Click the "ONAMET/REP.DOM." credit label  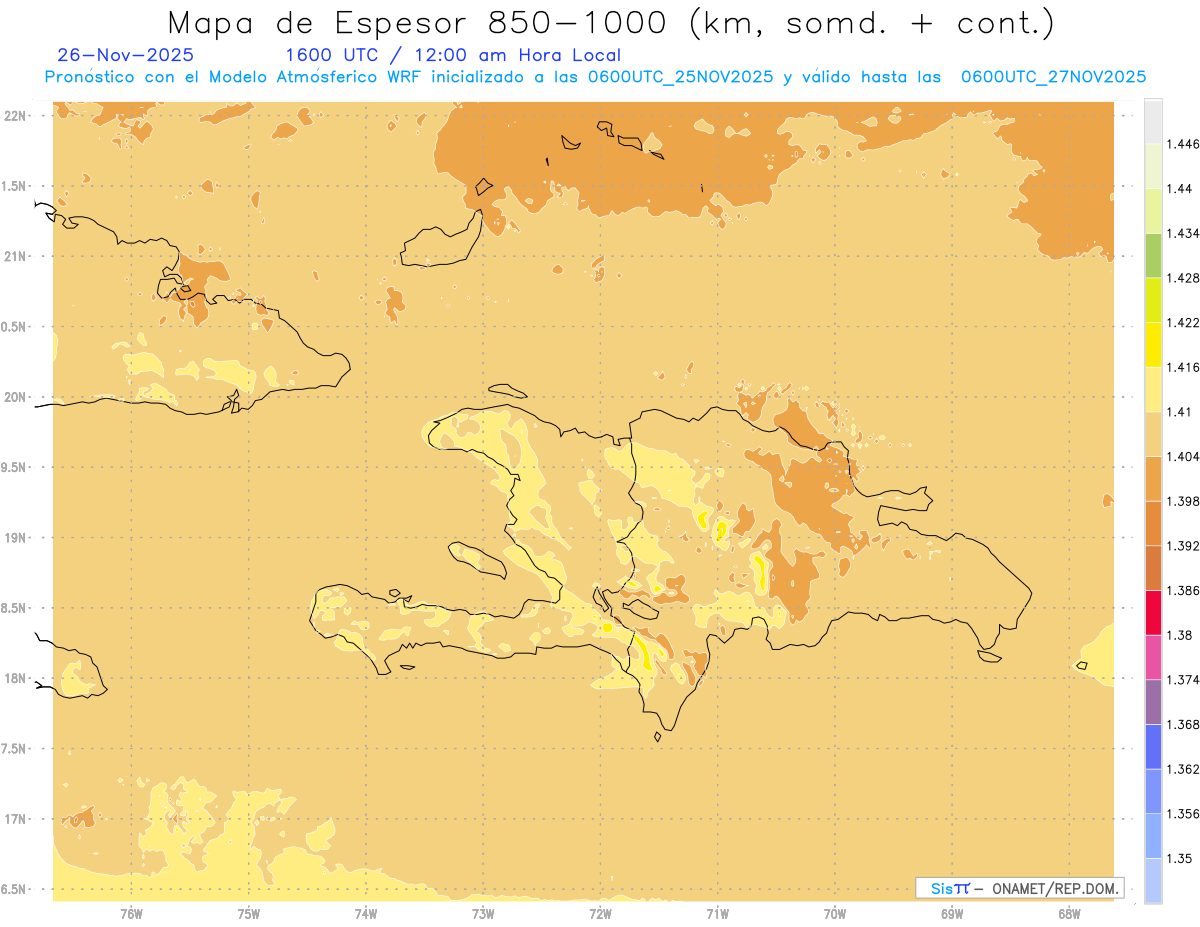point(1057,888)
